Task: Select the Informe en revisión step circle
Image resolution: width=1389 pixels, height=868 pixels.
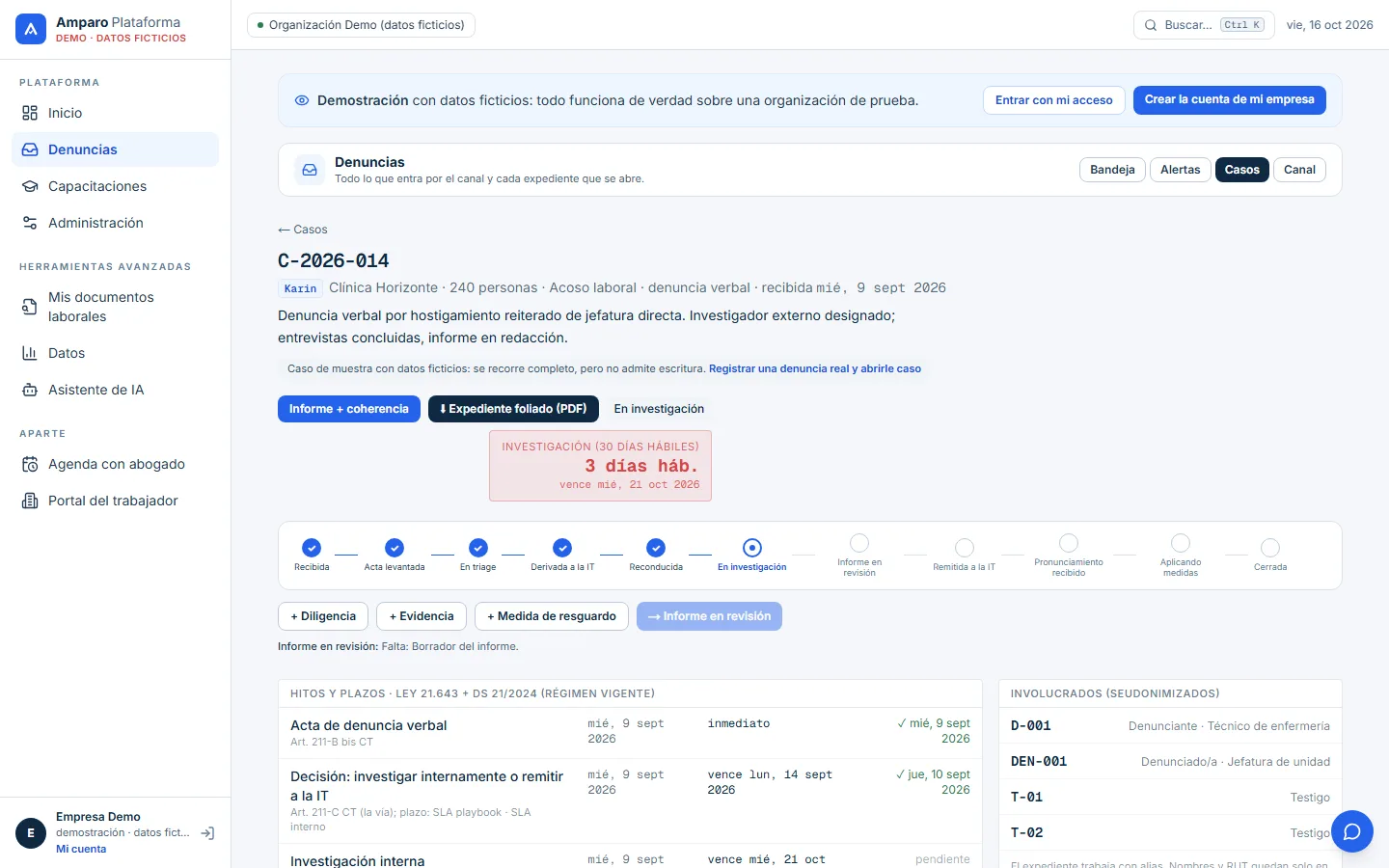Action: point(859,543)
